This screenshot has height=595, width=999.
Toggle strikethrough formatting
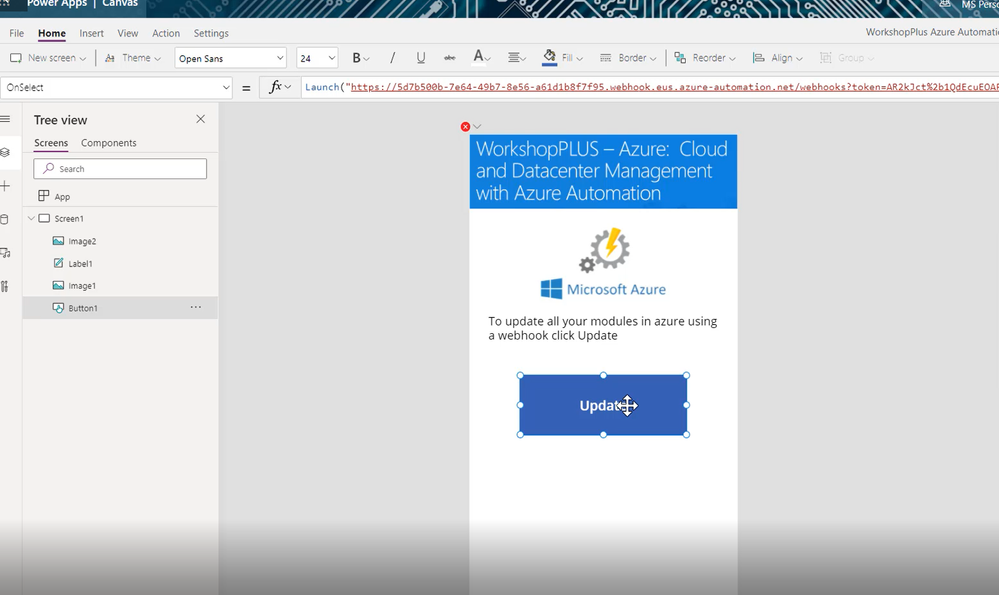[x=450, y=58]
